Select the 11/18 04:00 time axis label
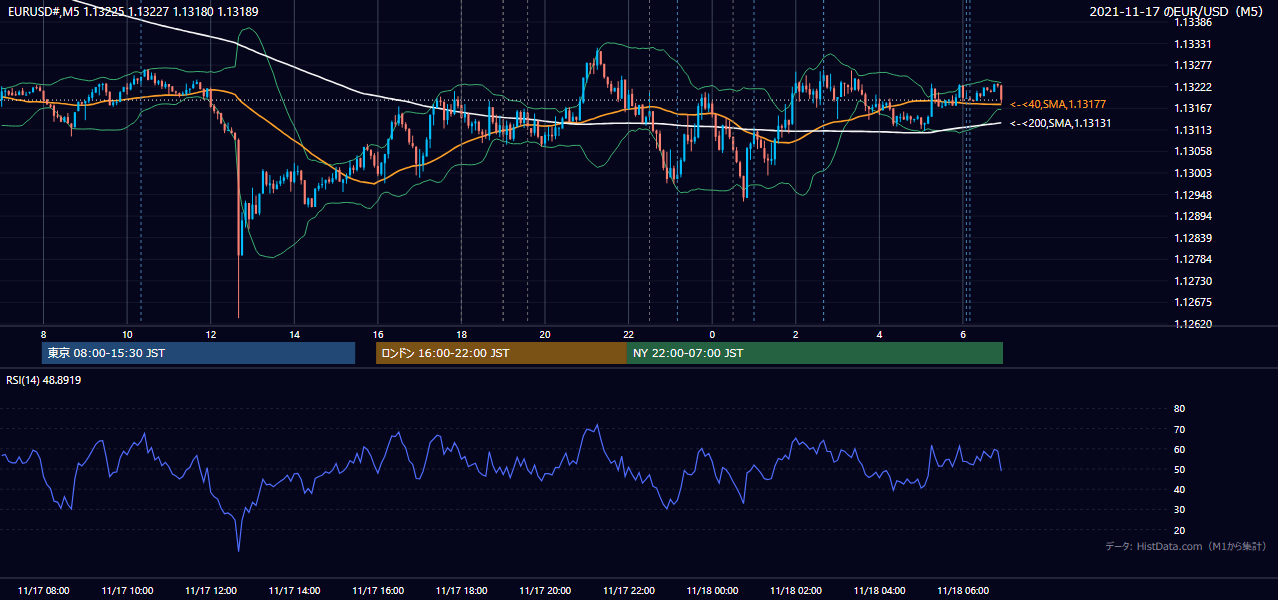Screen dimensions: 1278x600 point(879,591)
